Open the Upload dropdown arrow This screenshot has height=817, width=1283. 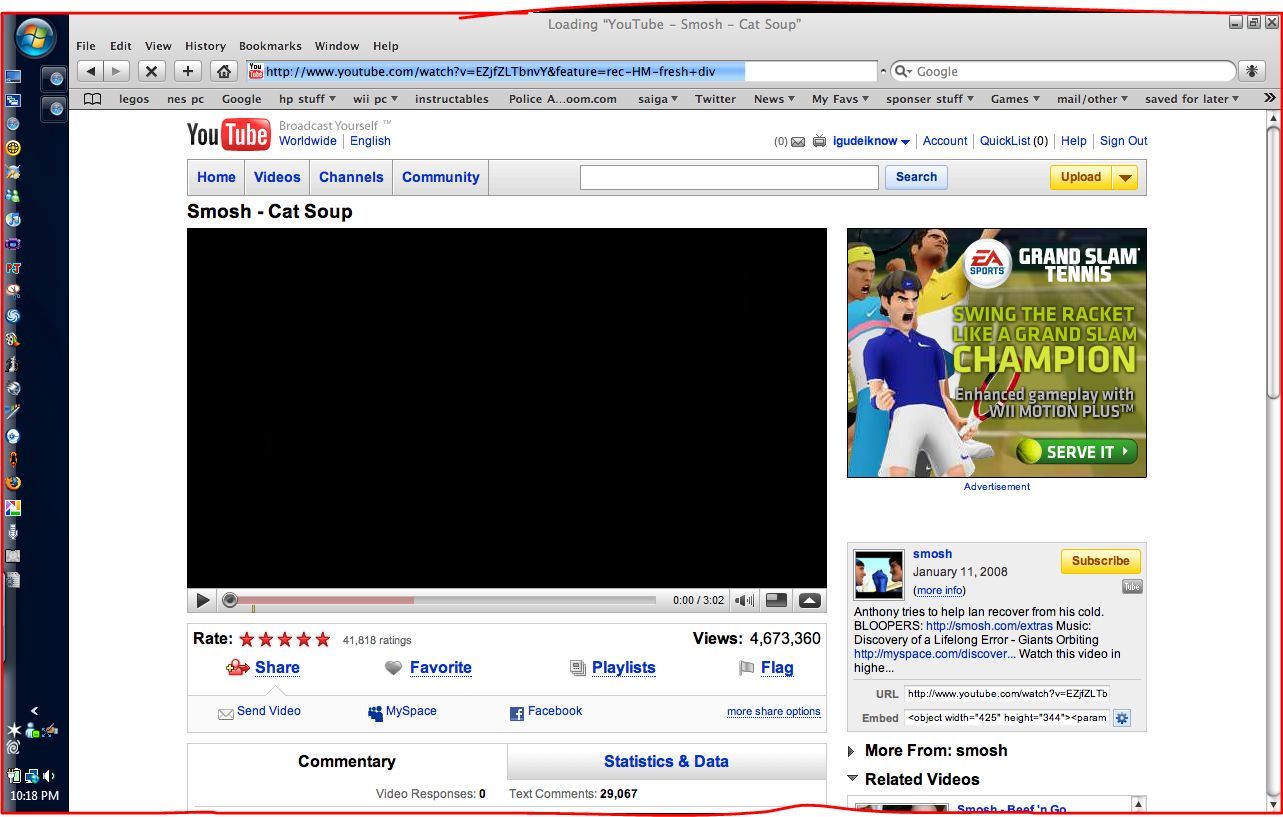(1126, 177)
